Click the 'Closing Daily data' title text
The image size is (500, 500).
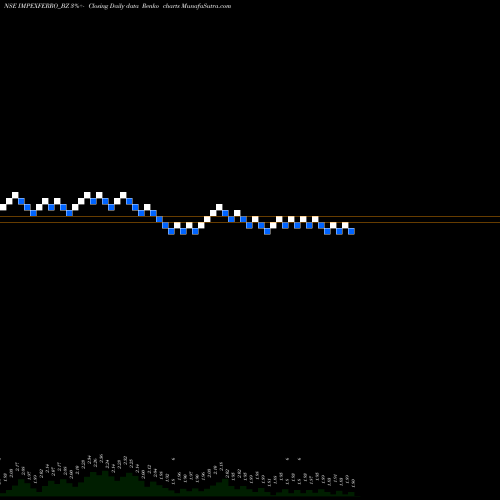(113, 6)
